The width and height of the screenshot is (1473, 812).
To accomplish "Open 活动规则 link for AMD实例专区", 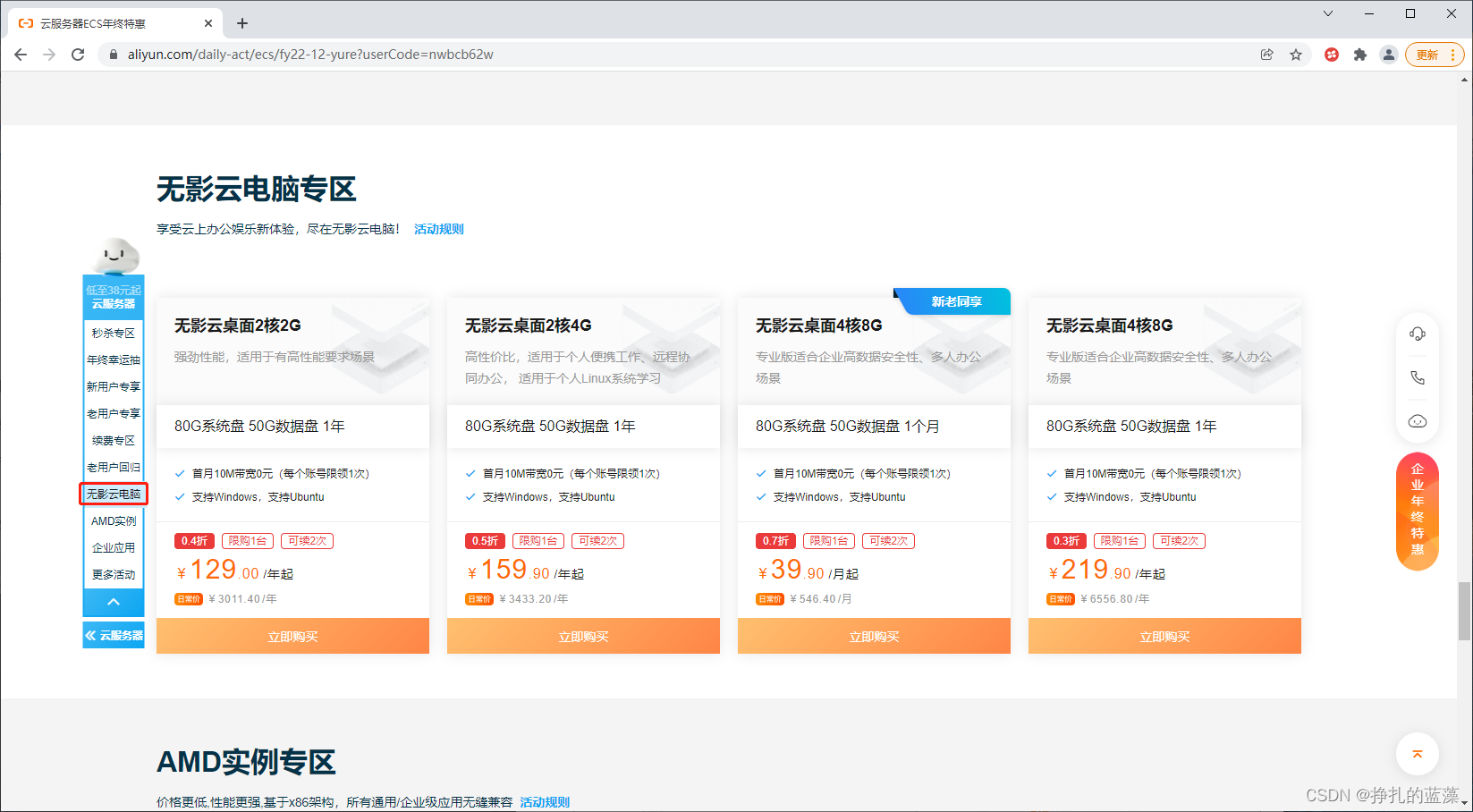I will [545, 802].
